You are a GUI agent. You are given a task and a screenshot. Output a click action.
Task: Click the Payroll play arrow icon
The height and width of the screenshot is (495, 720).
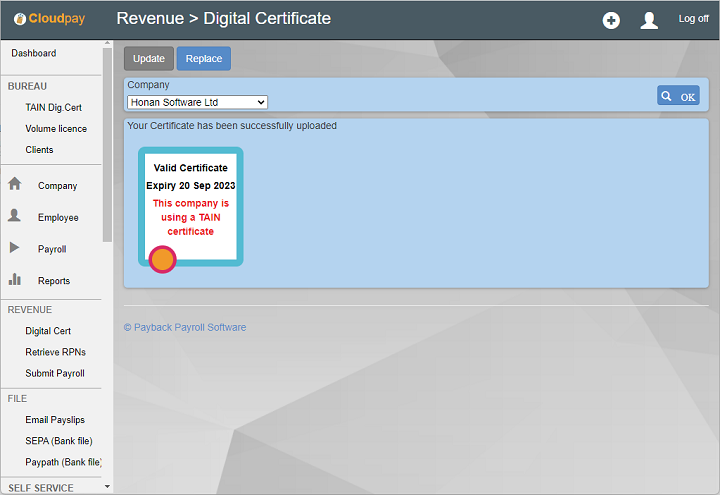(15, 248)
